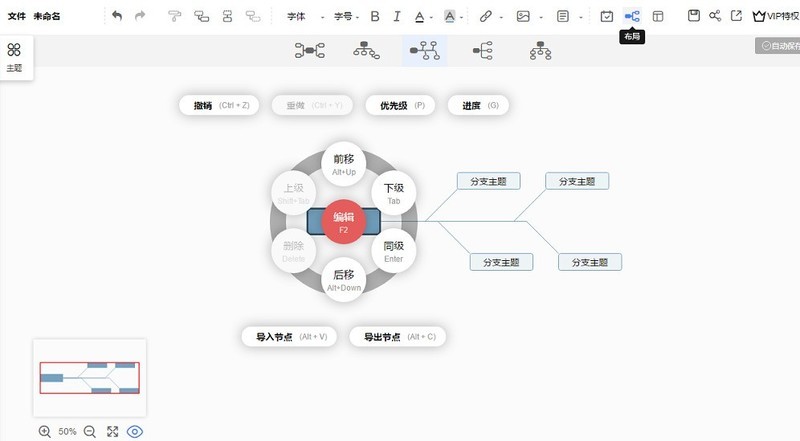
Task: Select the format painter icon
Action: [174, 16]
